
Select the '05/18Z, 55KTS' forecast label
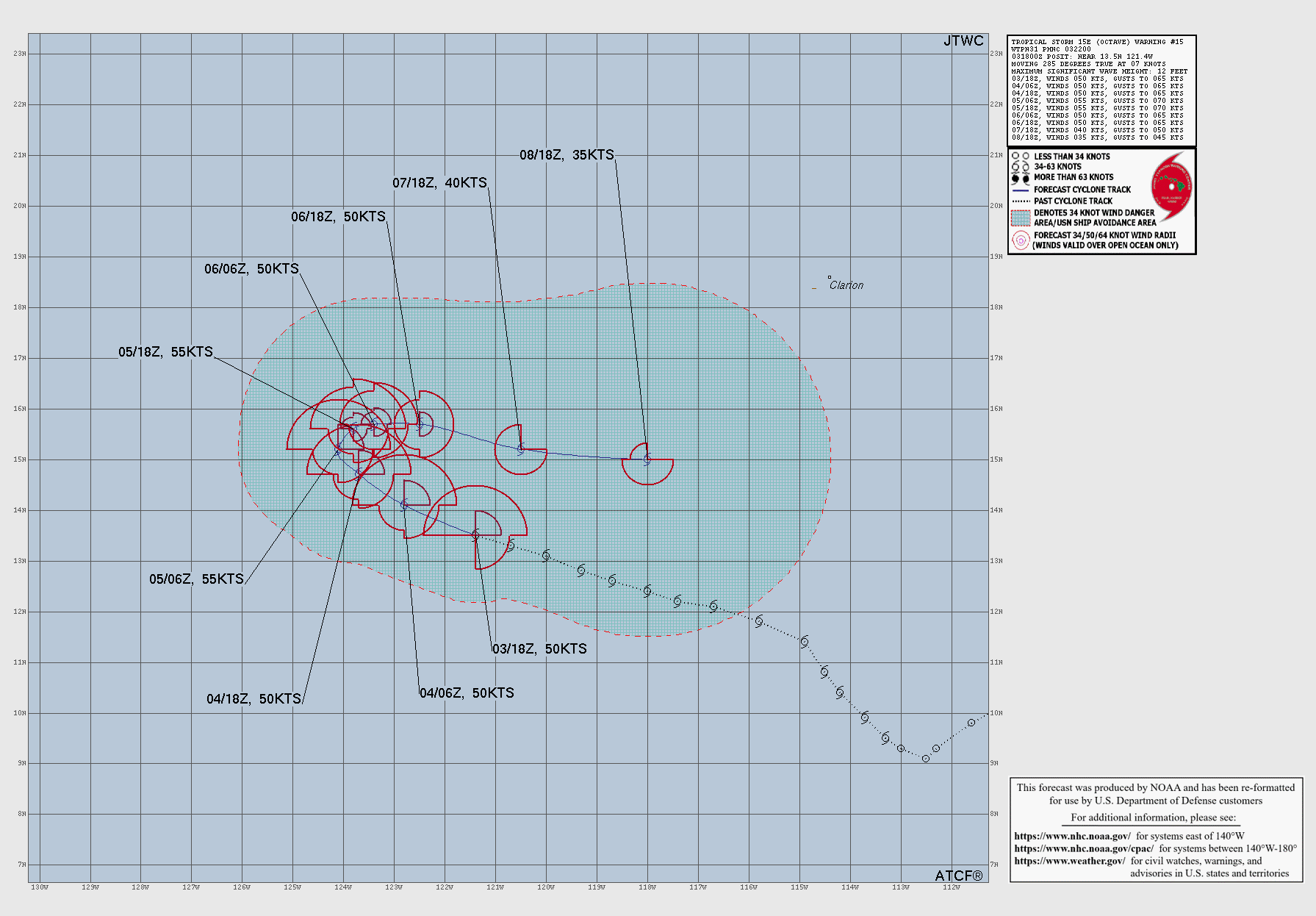click(x=165, y=352)
